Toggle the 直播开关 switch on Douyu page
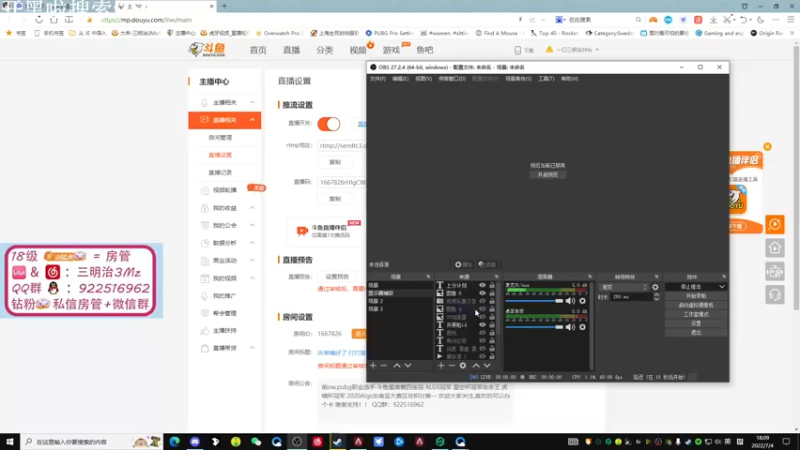 coord(329,124)
